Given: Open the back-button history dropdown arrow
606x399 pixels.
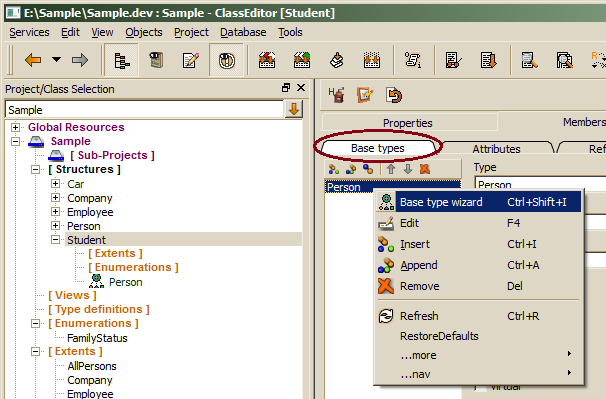Looking at the screenshot, I should [x=56, y=60].
